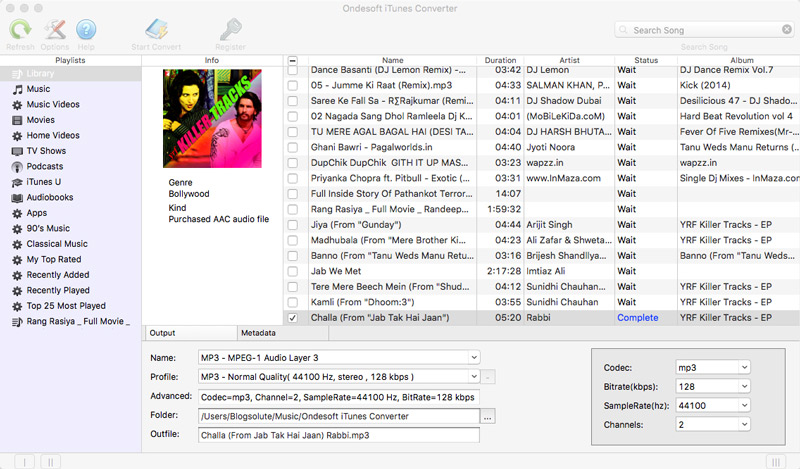Toggle the select-all checkbox in header

click(292, 60)
